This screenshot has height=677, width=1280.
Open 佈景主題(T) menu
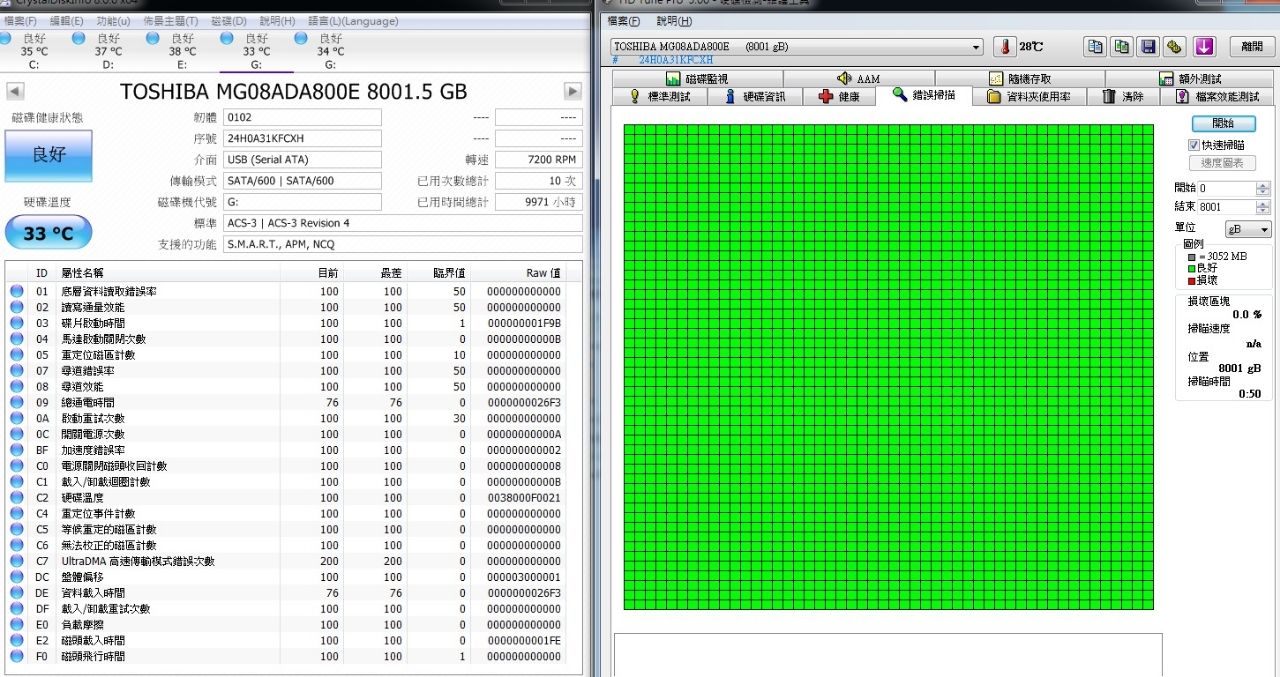[170, 21]
